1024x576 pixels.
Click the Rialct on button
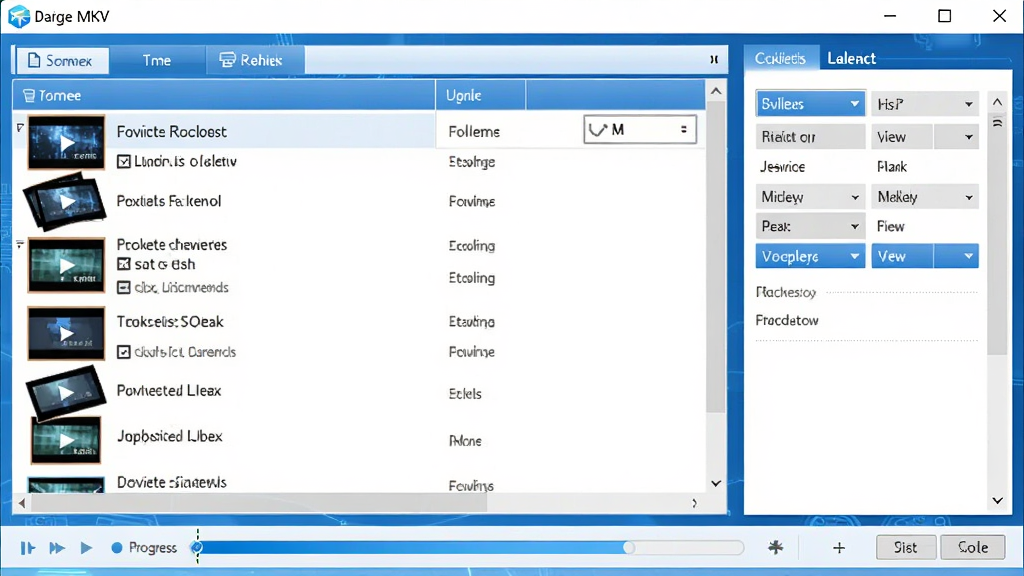pos(810,136)
